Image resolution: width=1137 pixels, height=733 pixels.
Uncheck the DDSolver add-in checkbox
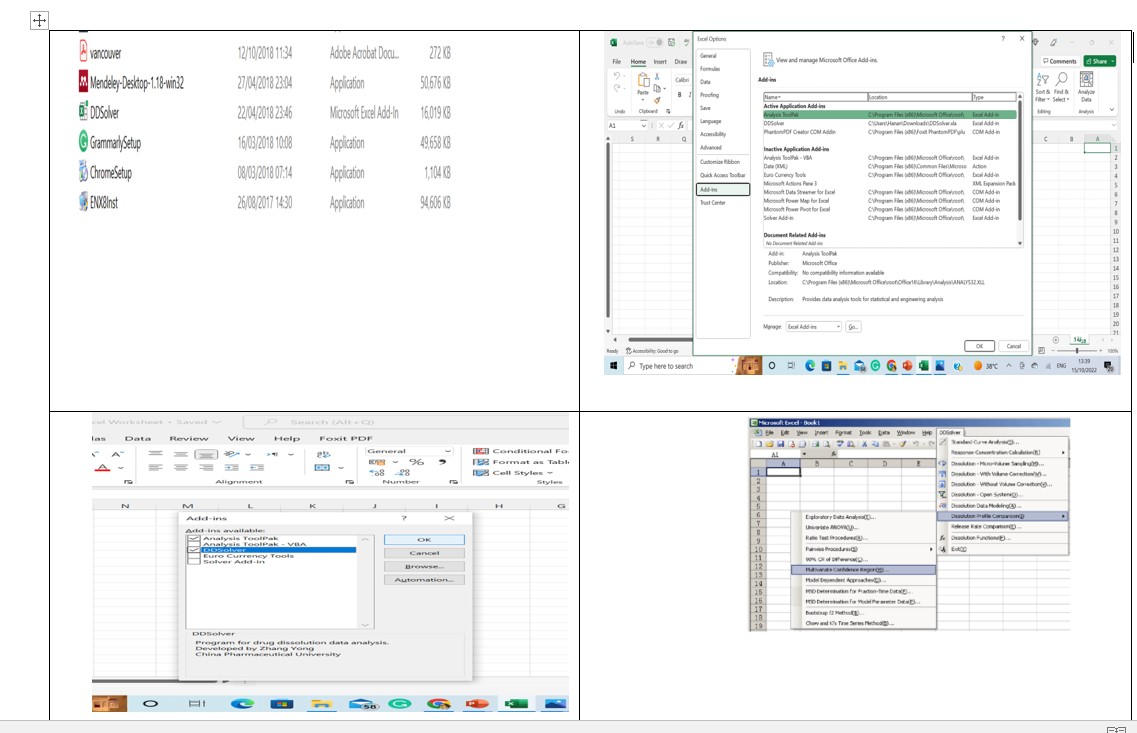pos(194,550)
